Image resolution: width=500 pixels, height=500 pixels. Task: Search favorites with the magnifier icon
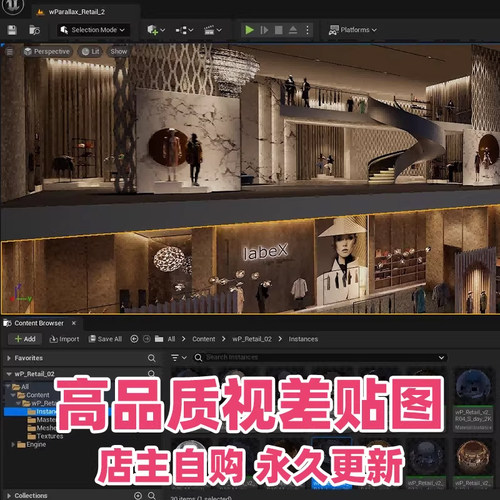[x=152, y=358]
